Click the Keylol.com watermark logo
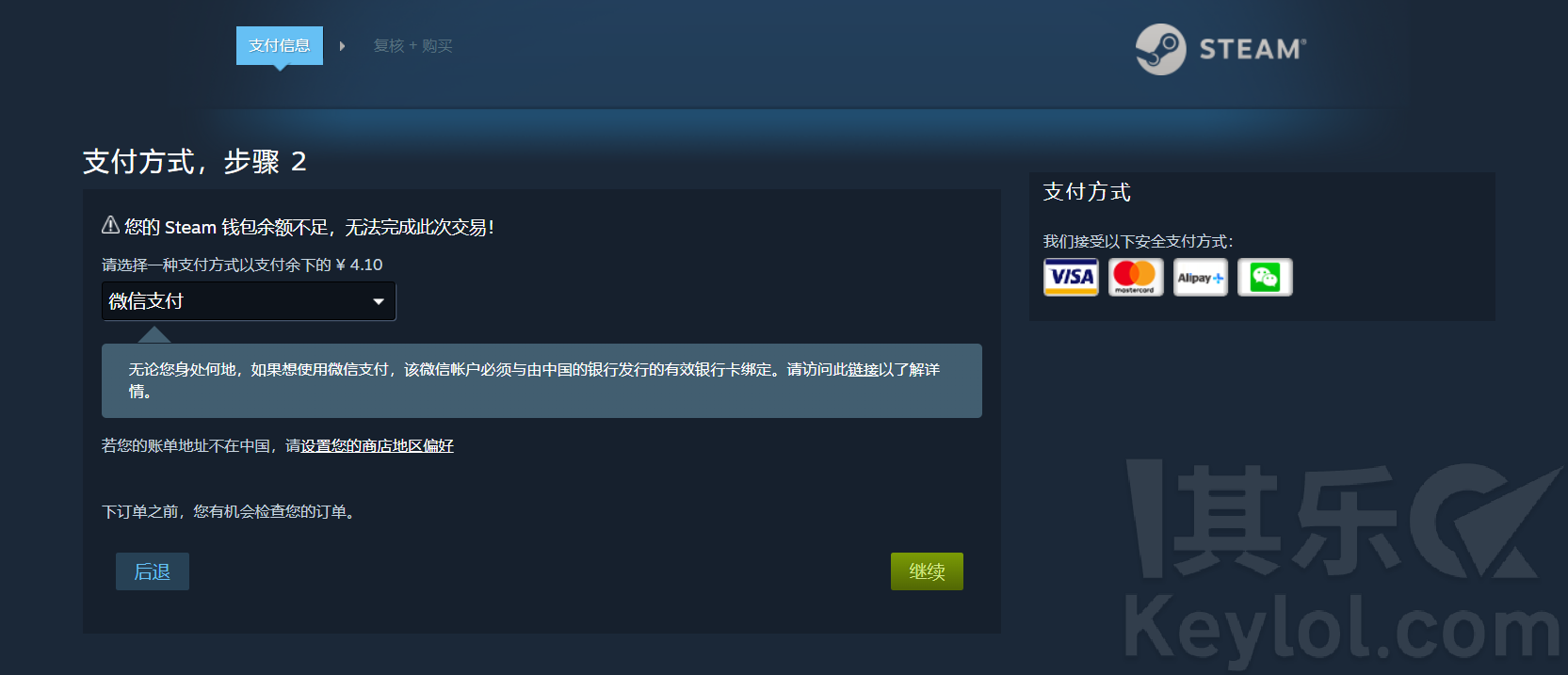This screenshot has height=675, width=1568. (x=1342, y=563)
